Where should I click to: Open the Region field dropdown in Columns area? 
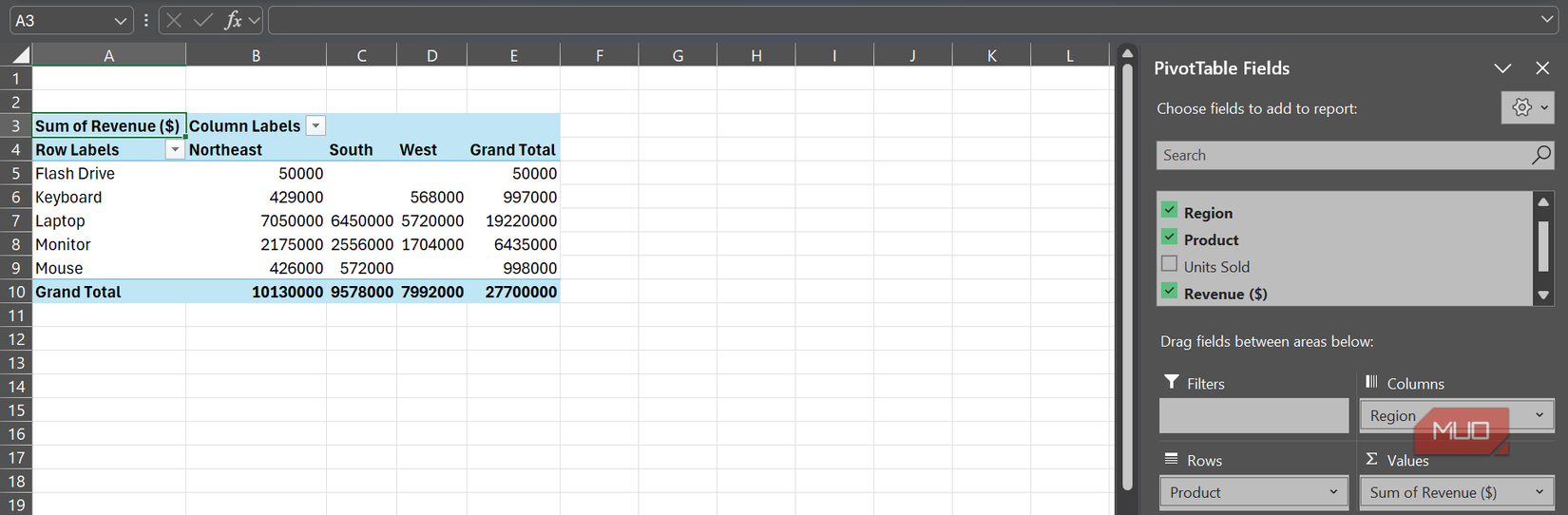(x=1539, y=415)
